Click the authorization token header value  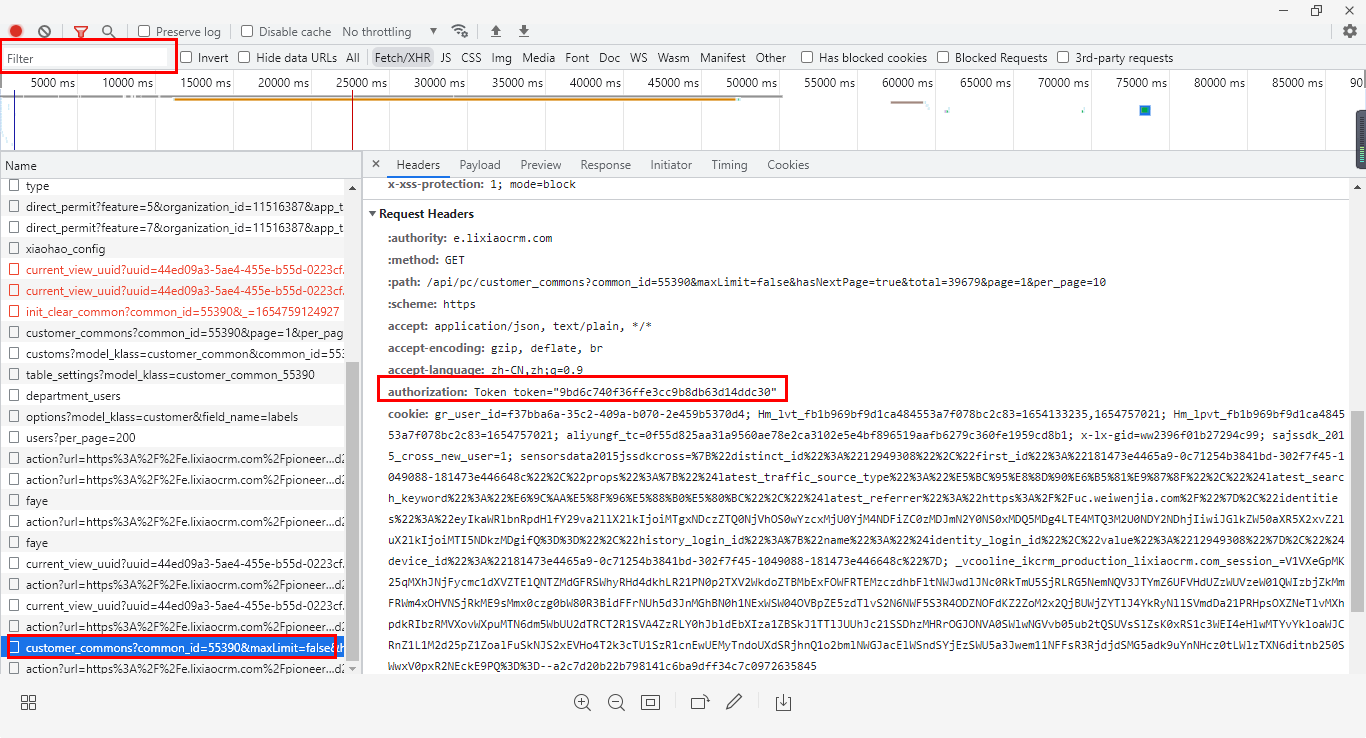[625, 392]
